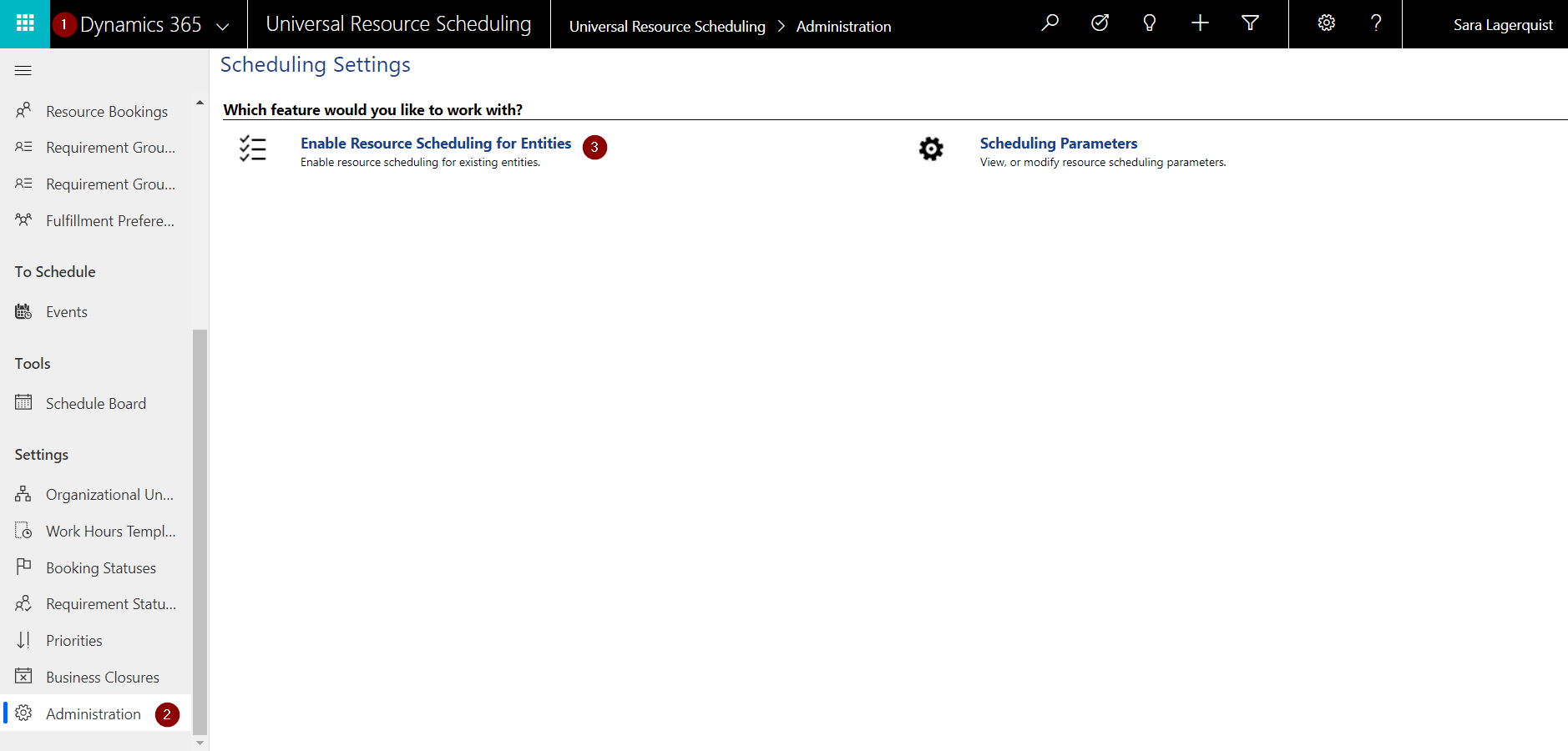Click the help question mark icon
1568x751 pixels.
tap(1376, 23)
